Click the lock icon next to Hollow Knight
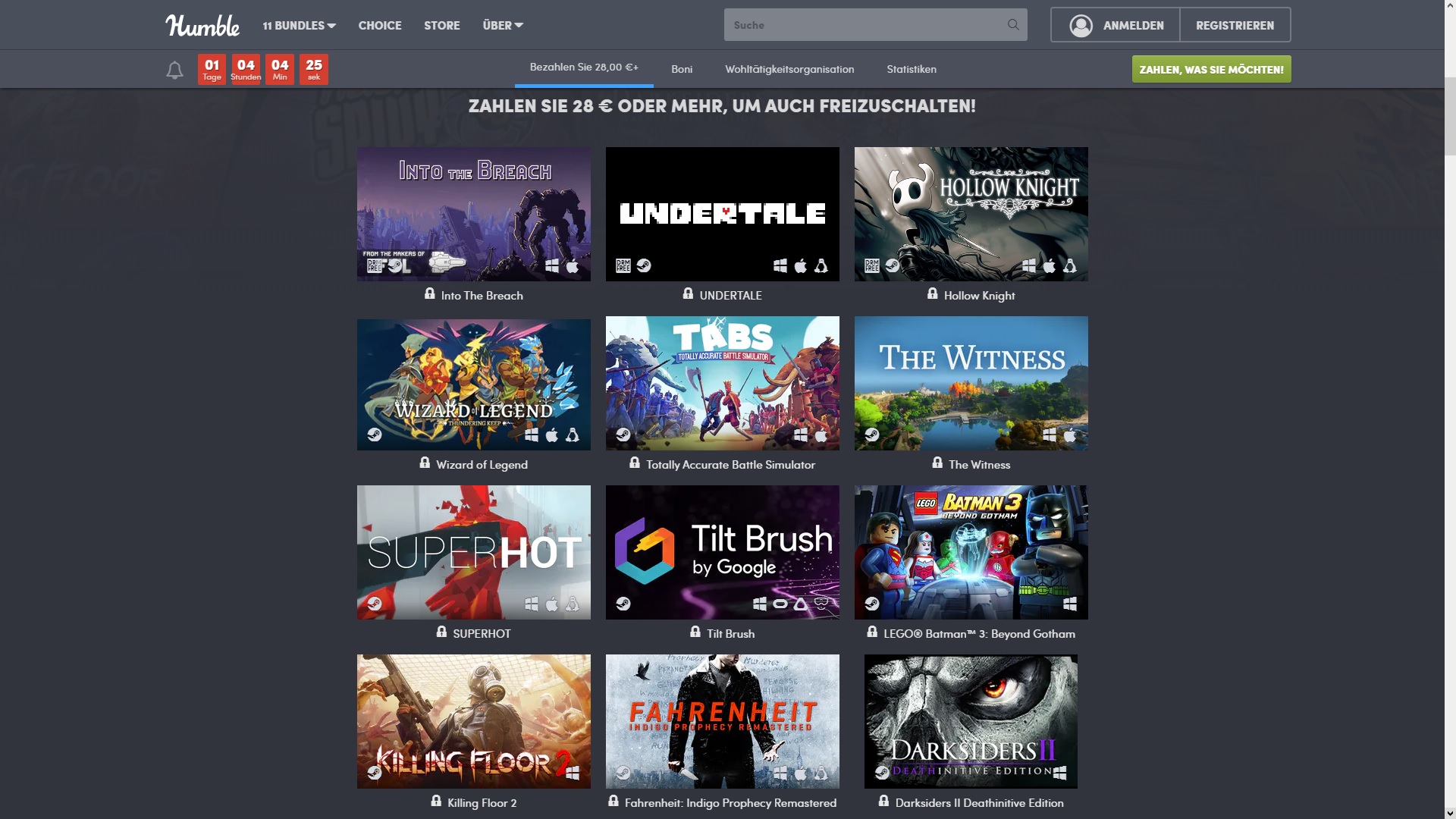Viewport: 1456px width, 819px height. pos(933,293)
